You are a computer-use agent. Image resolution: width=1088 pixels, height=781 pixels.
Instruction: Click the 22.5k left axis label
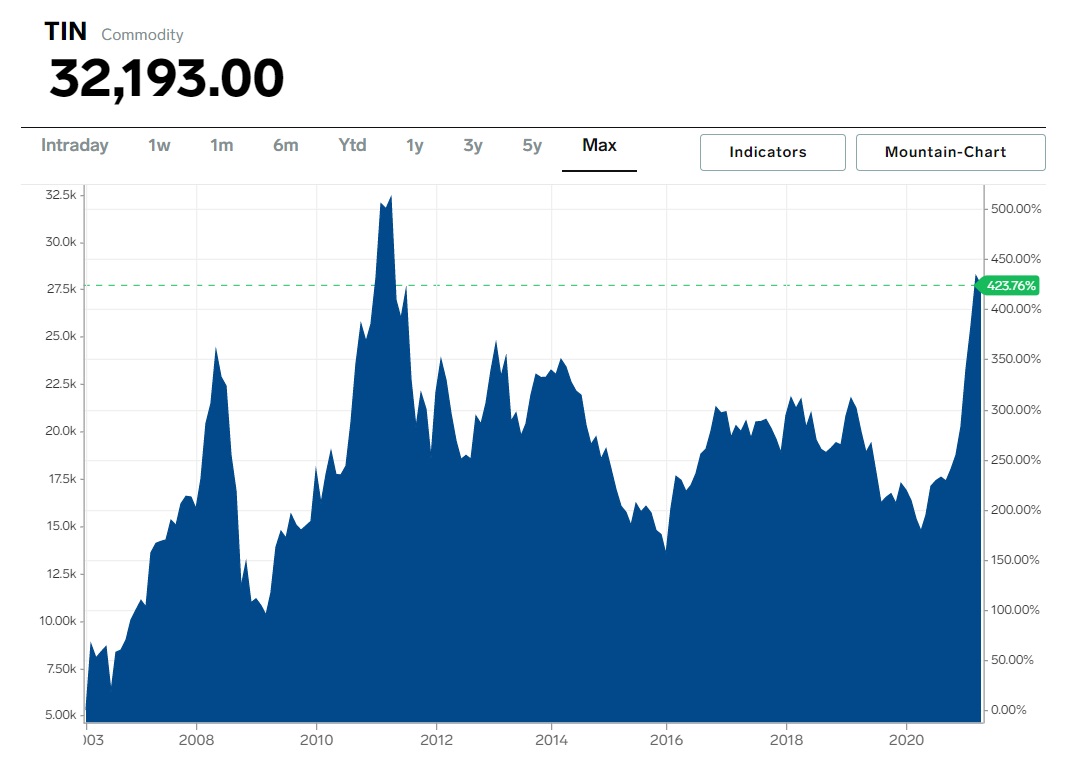click(x=61, y=384)
